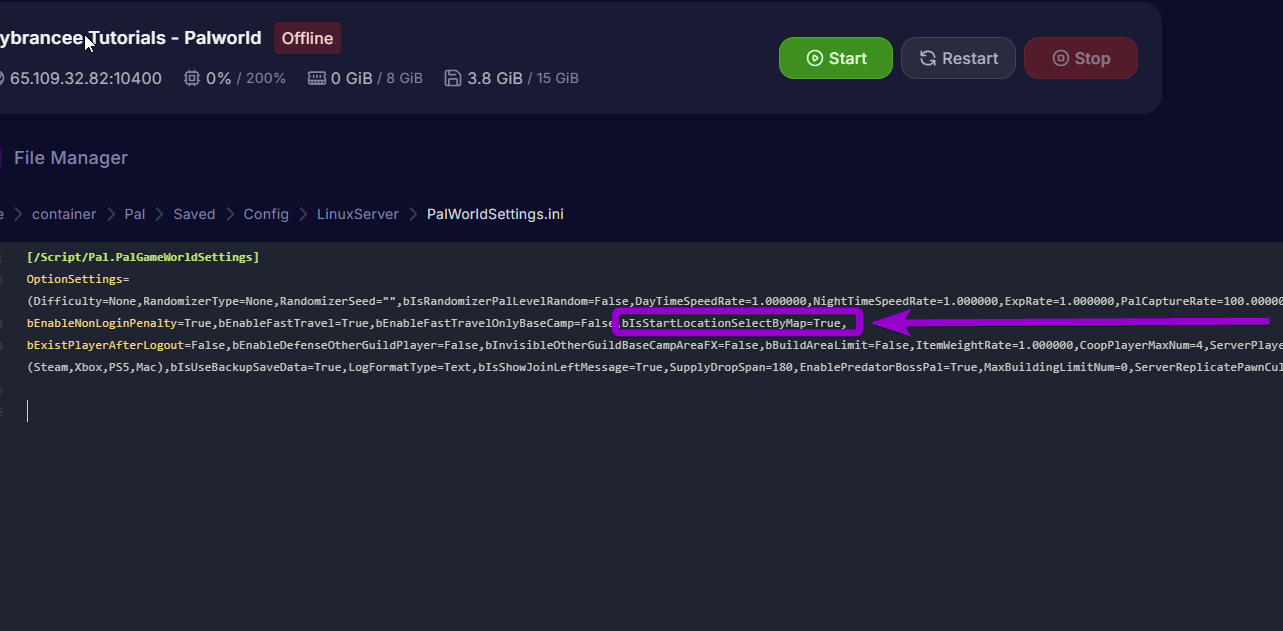Click the [/Script/Pal.PalGameWorldSettings] header line
The image size is (1283, 631).
[143, 257]
